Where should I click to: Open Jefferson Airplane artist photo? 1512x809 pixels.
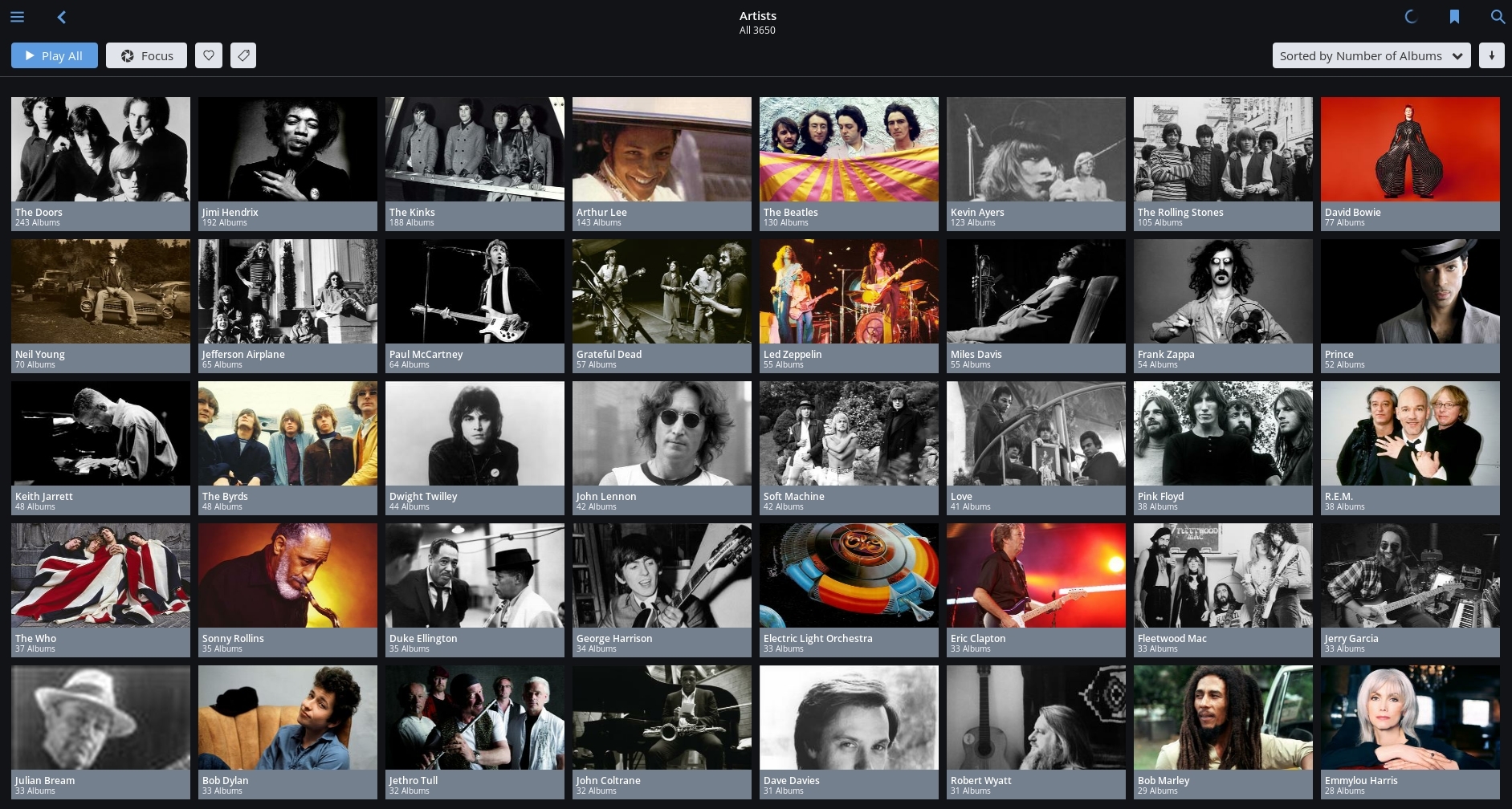pyautogui.click(x=287, y=291)
